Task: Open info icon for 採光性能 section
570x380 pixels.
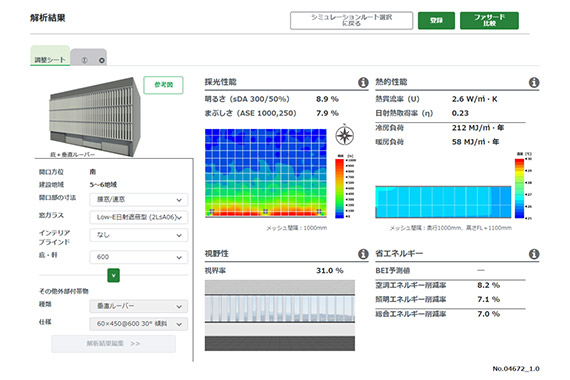Action: (x=363, y=83)
